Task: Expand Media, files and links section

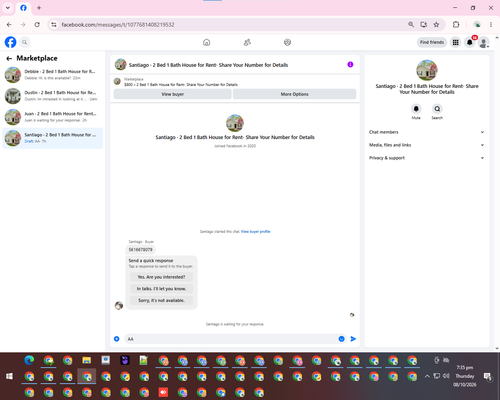Action: [x=427, y=145]
